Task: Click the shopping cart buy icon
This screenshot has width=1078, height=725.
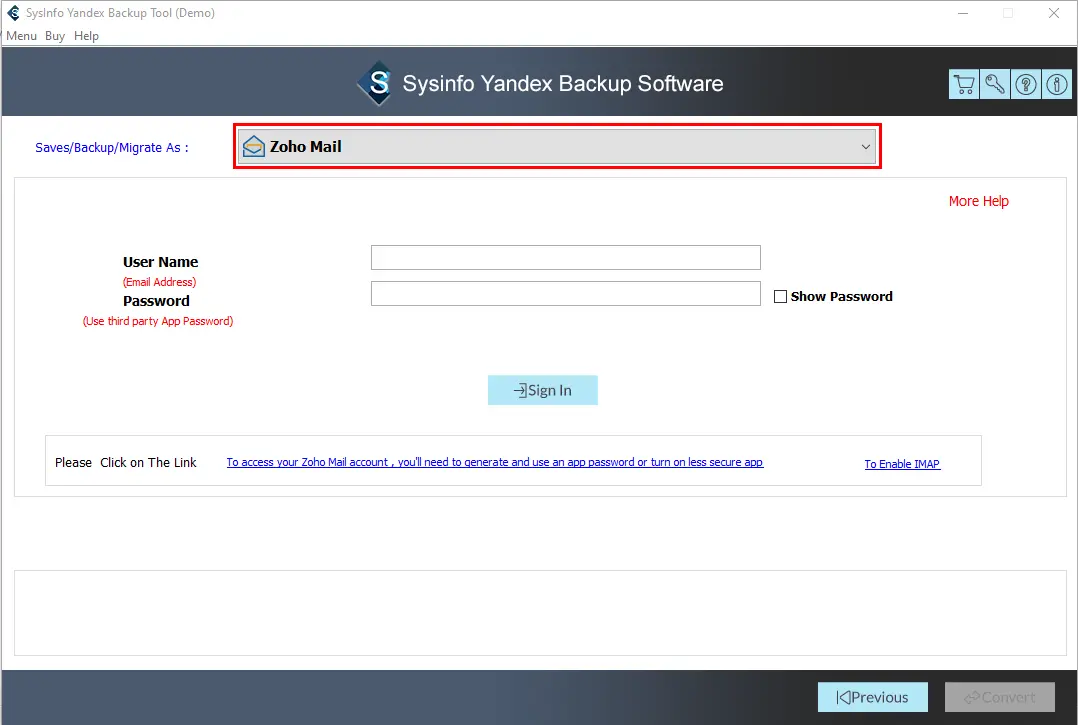Action: (x=964, y=85)
